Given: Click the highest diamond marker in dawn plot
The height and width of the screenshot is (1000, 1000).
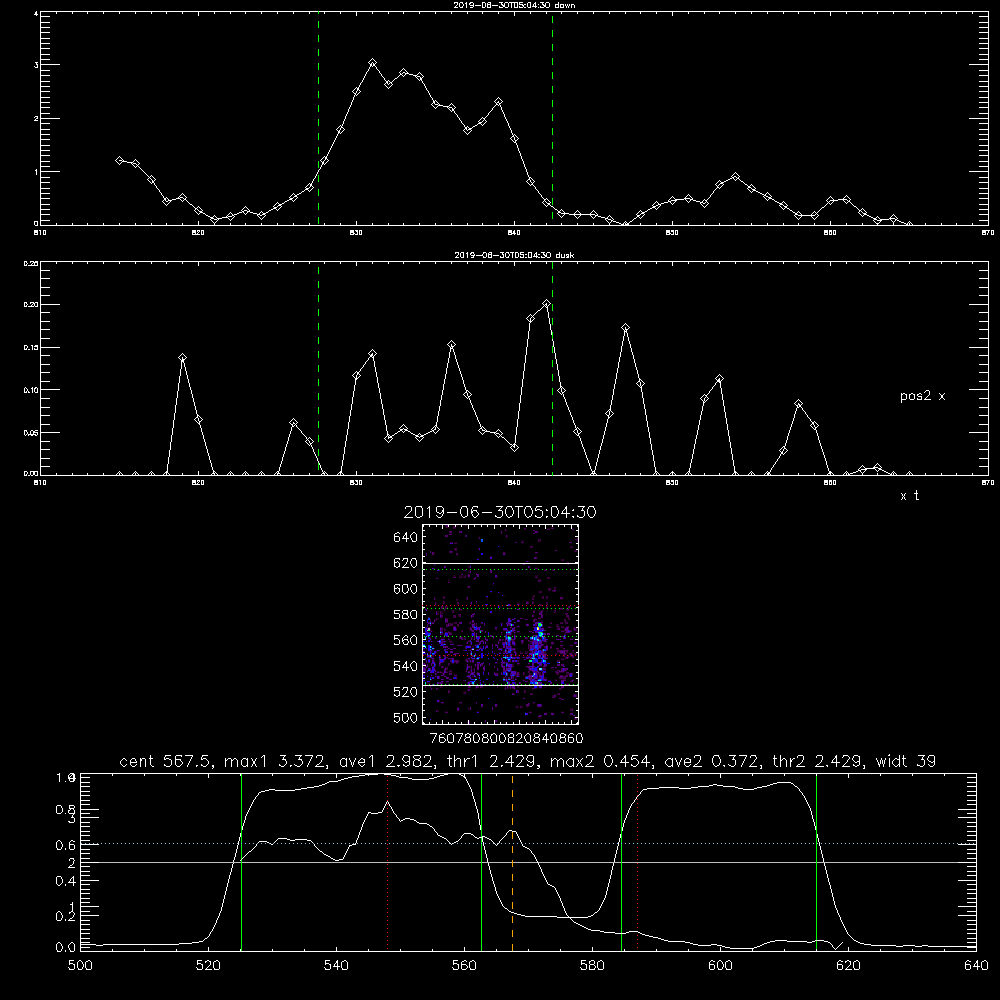Looking at the screenshot, I should tap(372, 62).
